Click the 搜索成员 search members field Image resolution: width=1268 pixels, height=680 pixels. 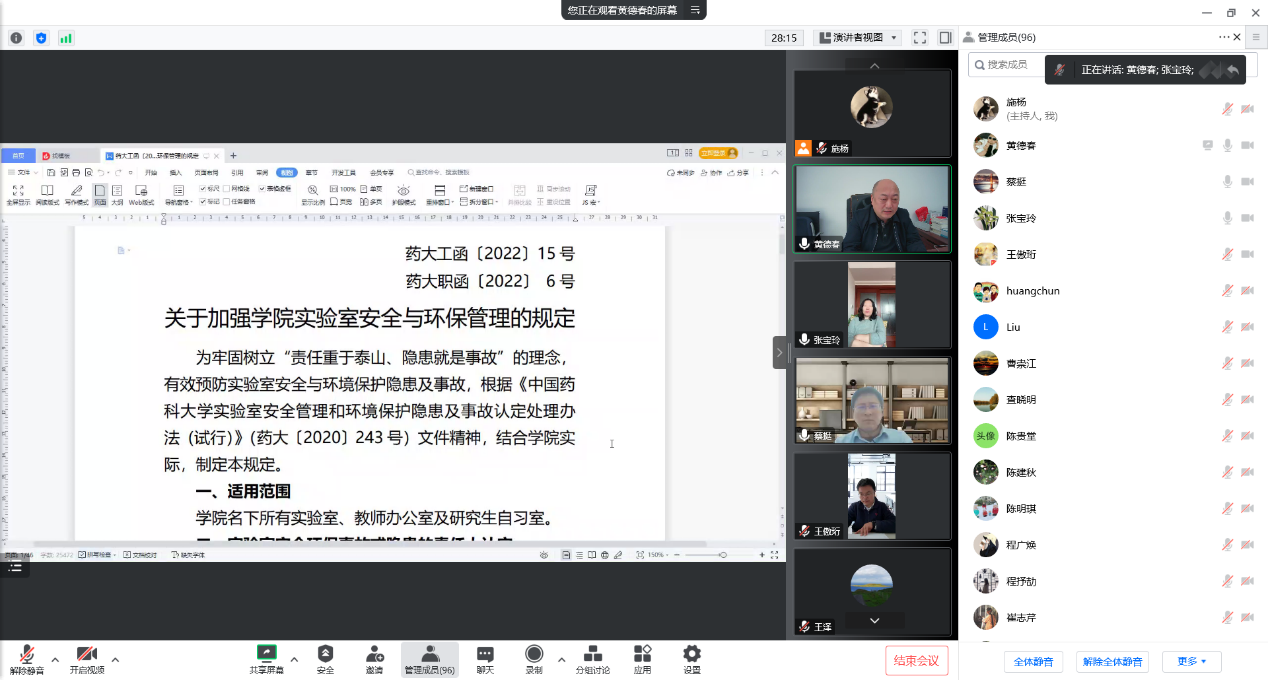point(1010,65)
